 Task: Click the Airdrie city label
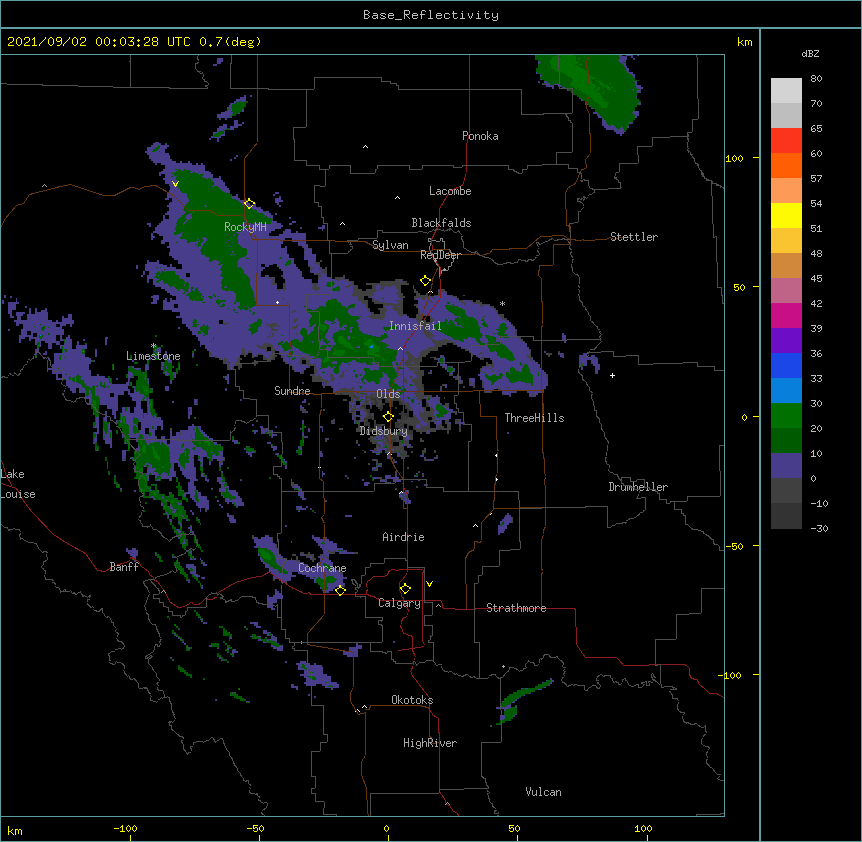(404, 537)
